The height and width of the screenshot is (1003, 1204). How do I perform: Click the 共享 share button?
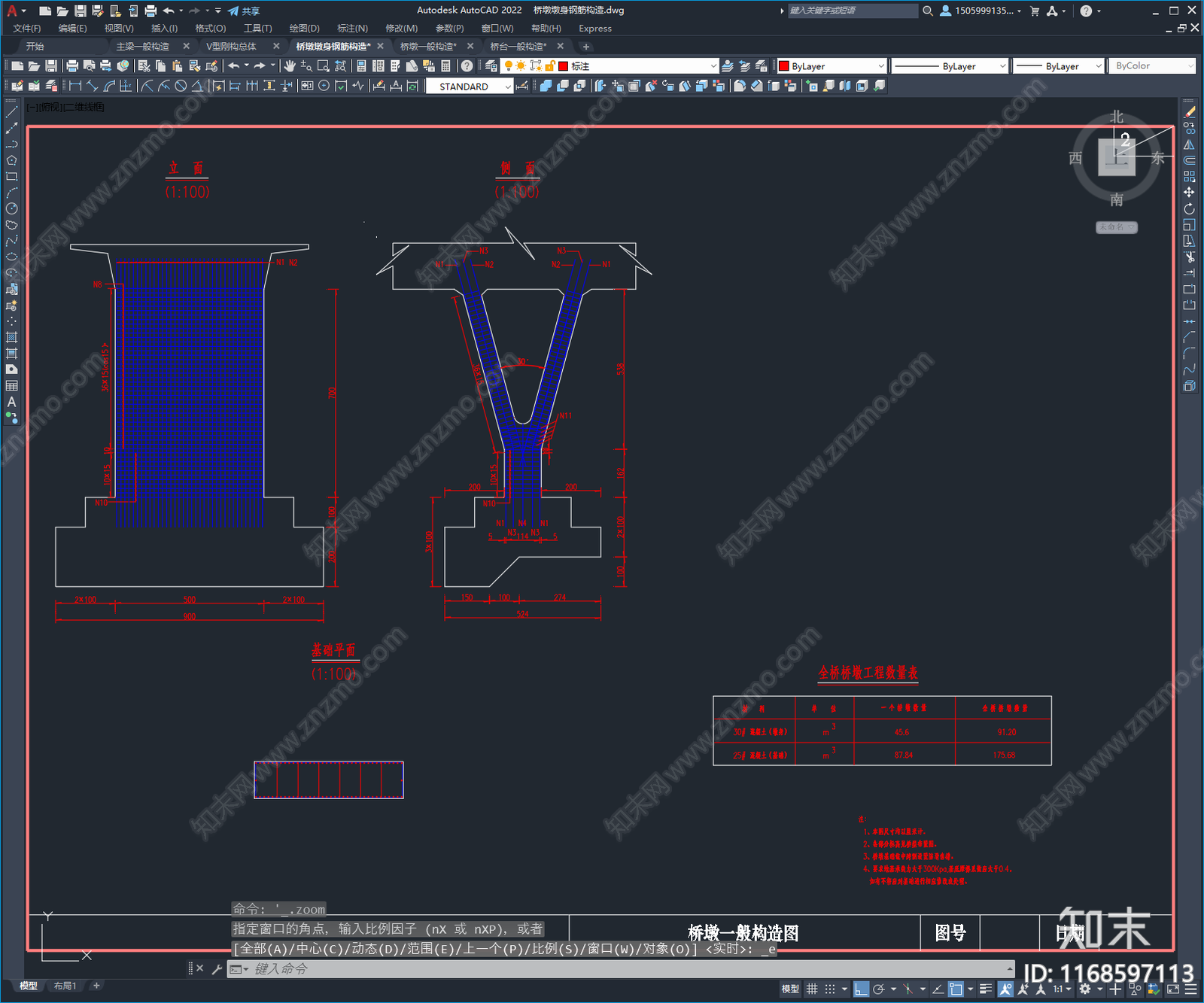click(x=244, y=11)
